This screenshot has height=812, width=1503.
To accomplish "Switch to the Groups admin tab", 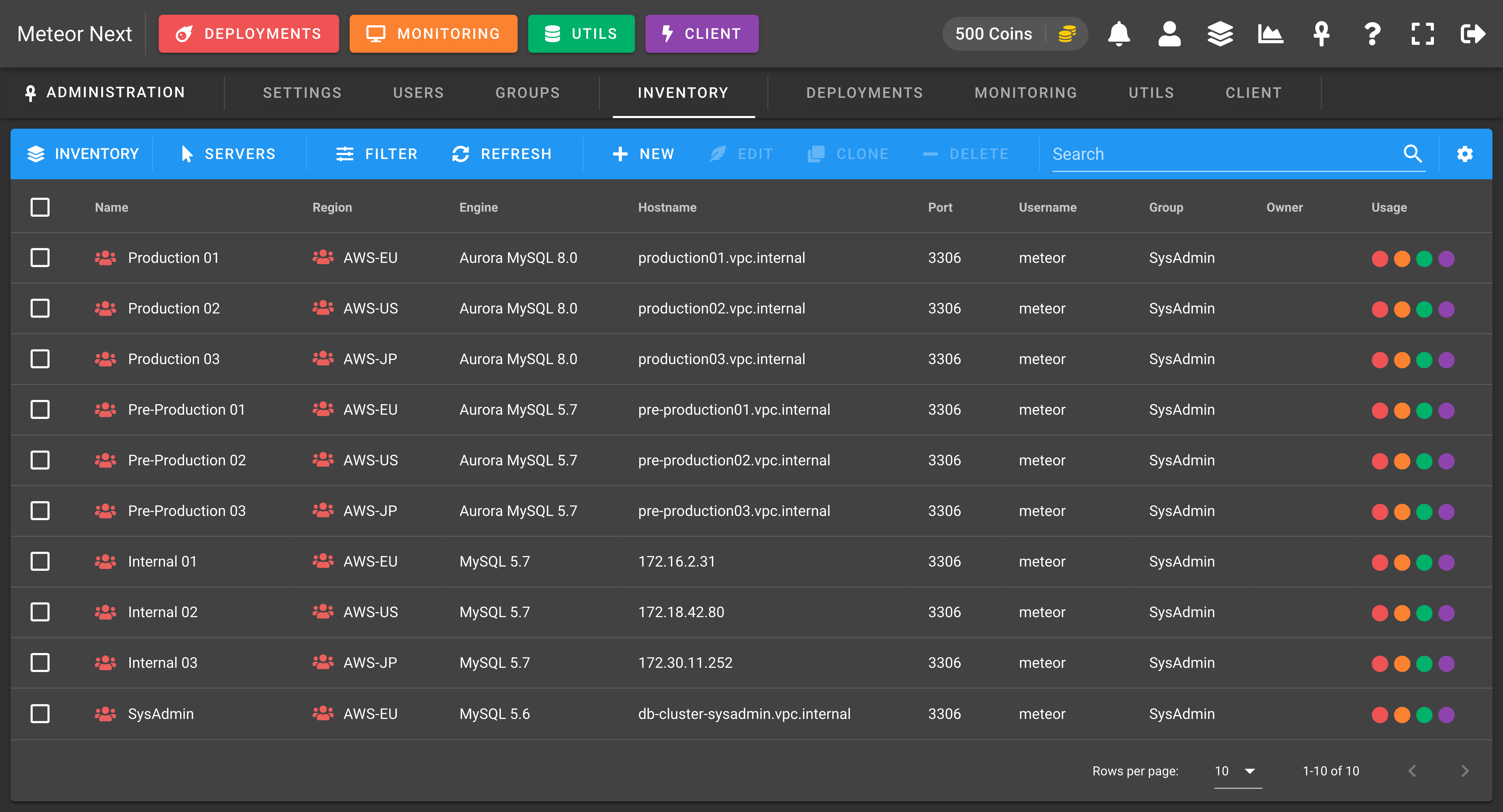I will pyautogui.click(x=527, y=93).
